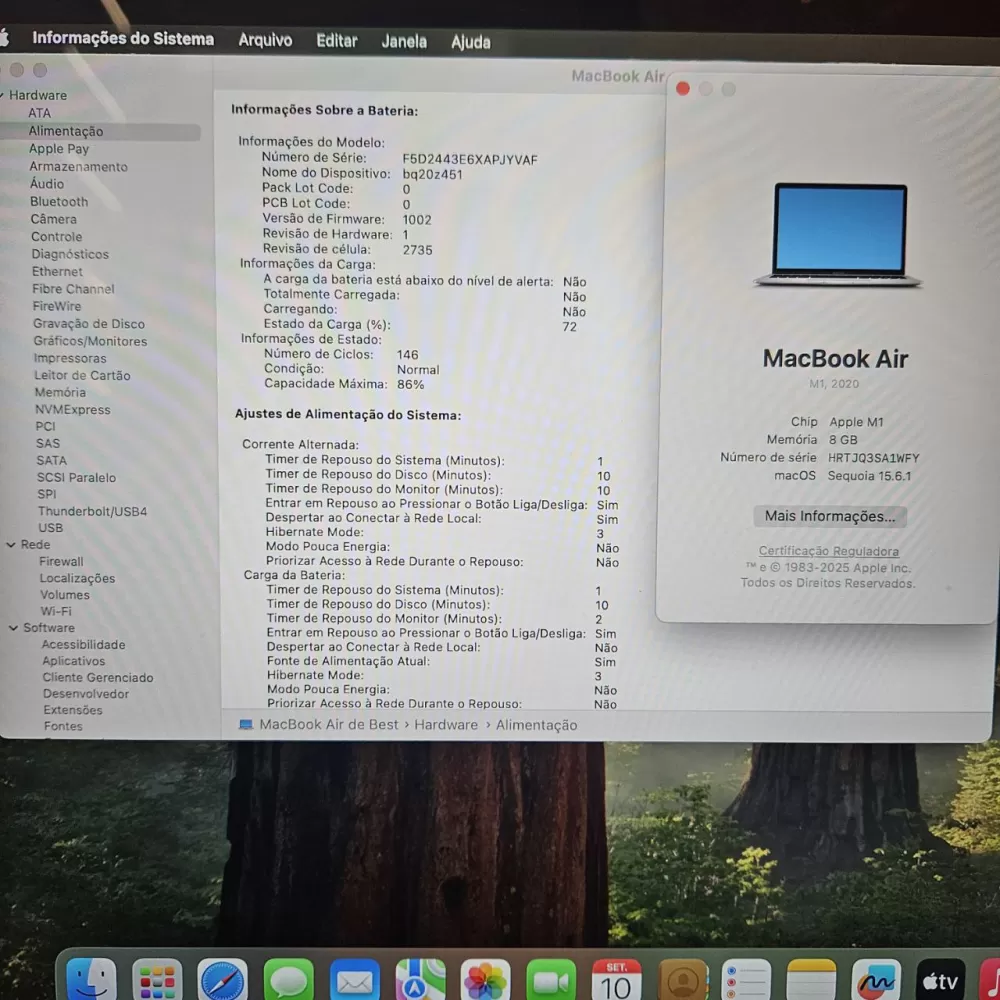Select Alimentação in the sidebar
Viewport: 1000px width, 1000px height.
pos(100,131)
